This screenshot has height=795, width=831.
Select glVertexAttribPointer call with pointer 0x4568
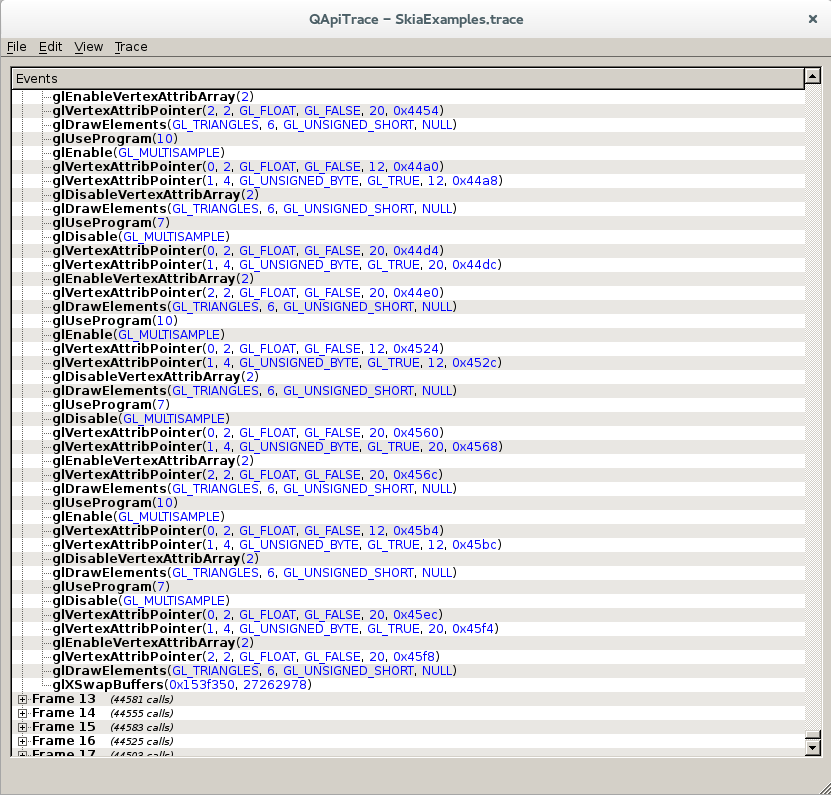(x=277, y=447)
